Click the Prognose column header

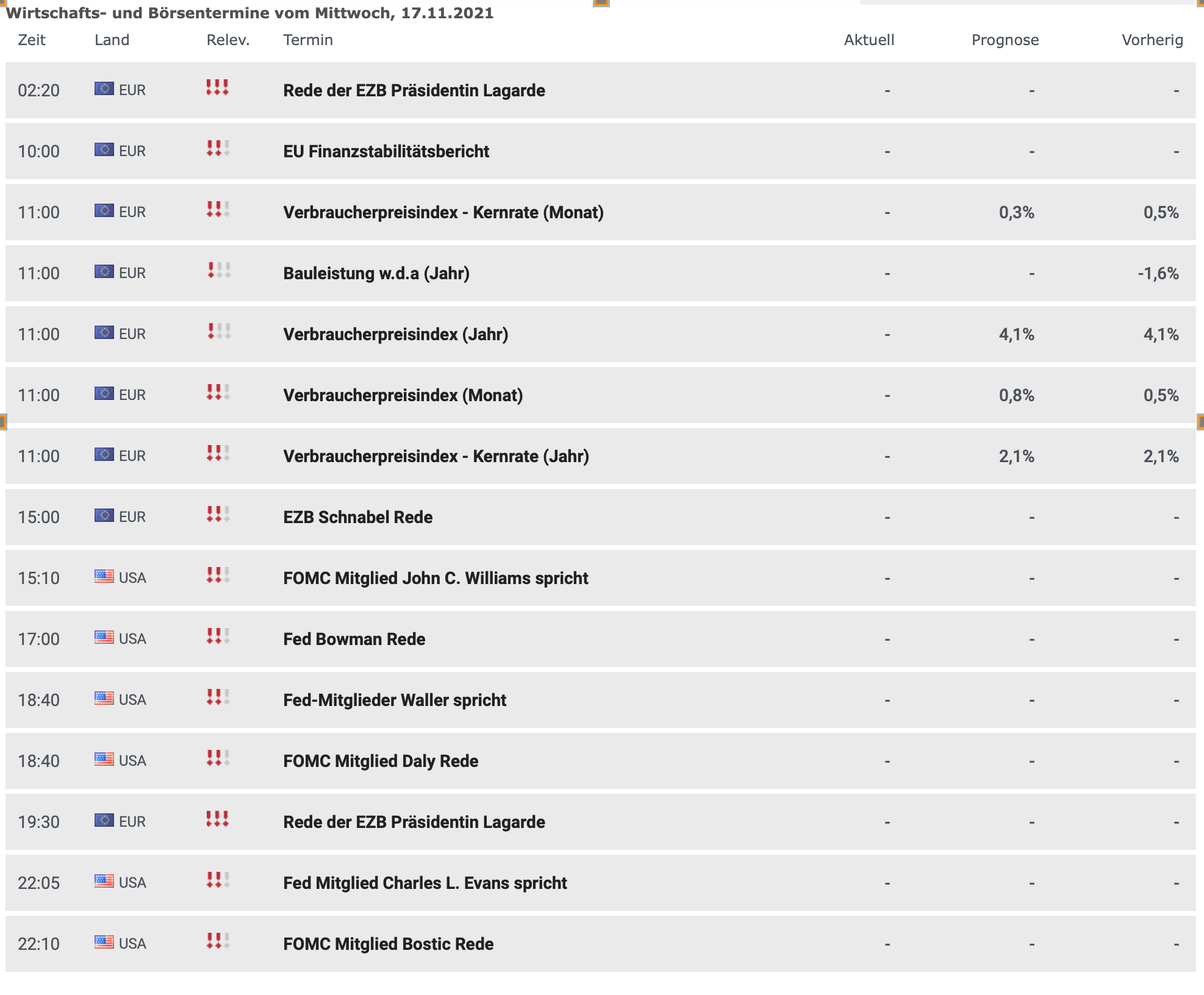pos(1005,40)
